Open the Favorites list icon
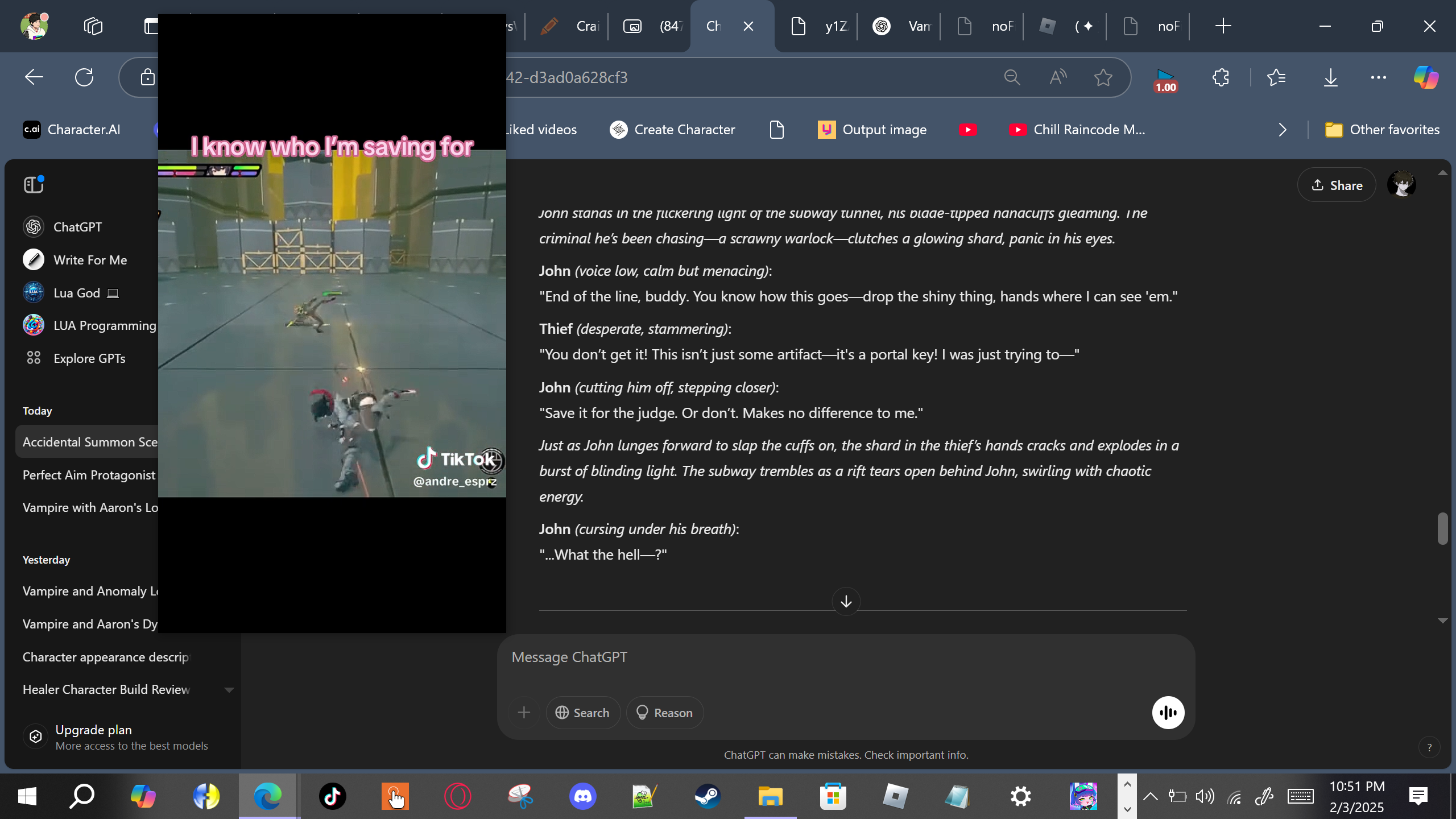Image resolution: width=1456 pixels, height=819 pixels. (x=1276, y=77)
